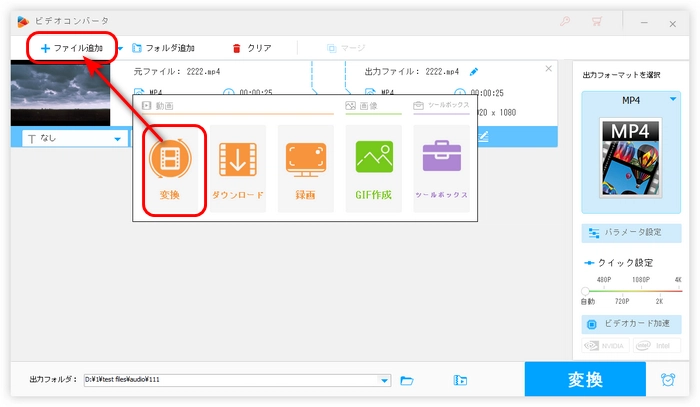The image size is (700, 407).
Task: Select the 変換 converter icon
Action: pos(170,169)
